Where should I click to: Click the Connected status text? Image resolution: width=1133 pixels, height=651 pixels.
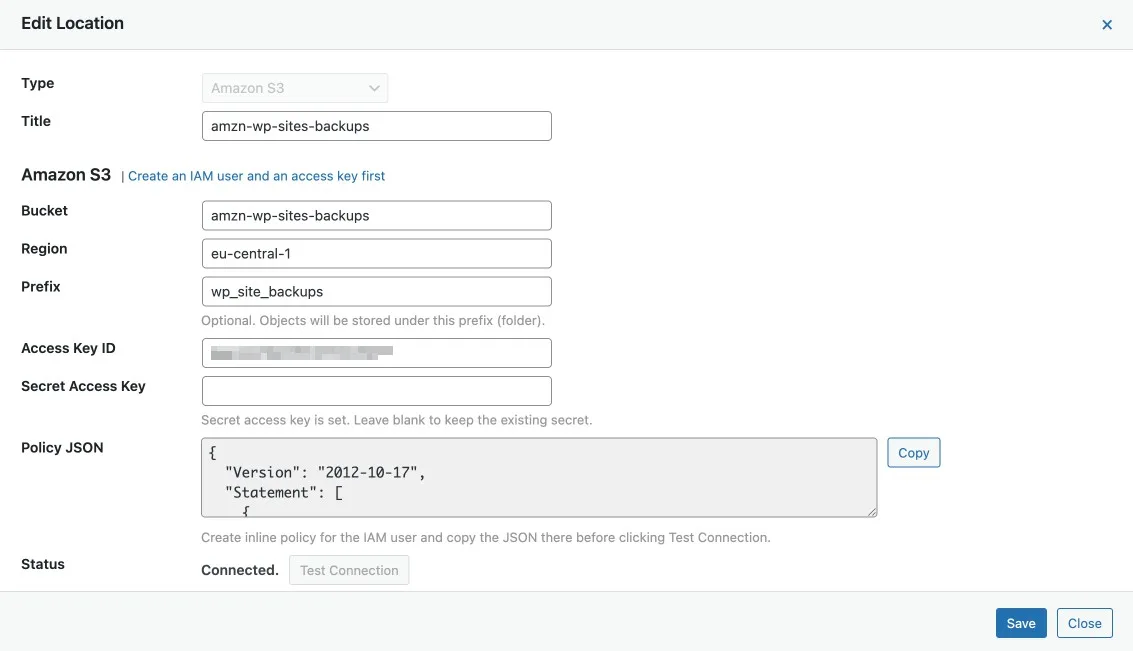tap(240, 570)
